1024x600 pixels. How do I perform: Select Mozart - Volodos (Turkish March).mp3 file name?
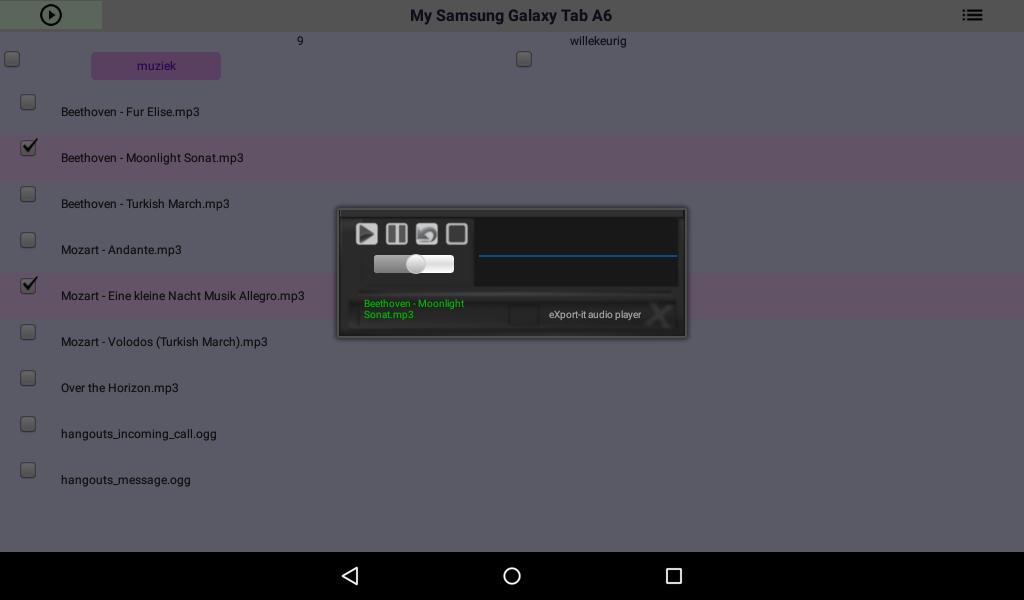[x=164, y=341]
